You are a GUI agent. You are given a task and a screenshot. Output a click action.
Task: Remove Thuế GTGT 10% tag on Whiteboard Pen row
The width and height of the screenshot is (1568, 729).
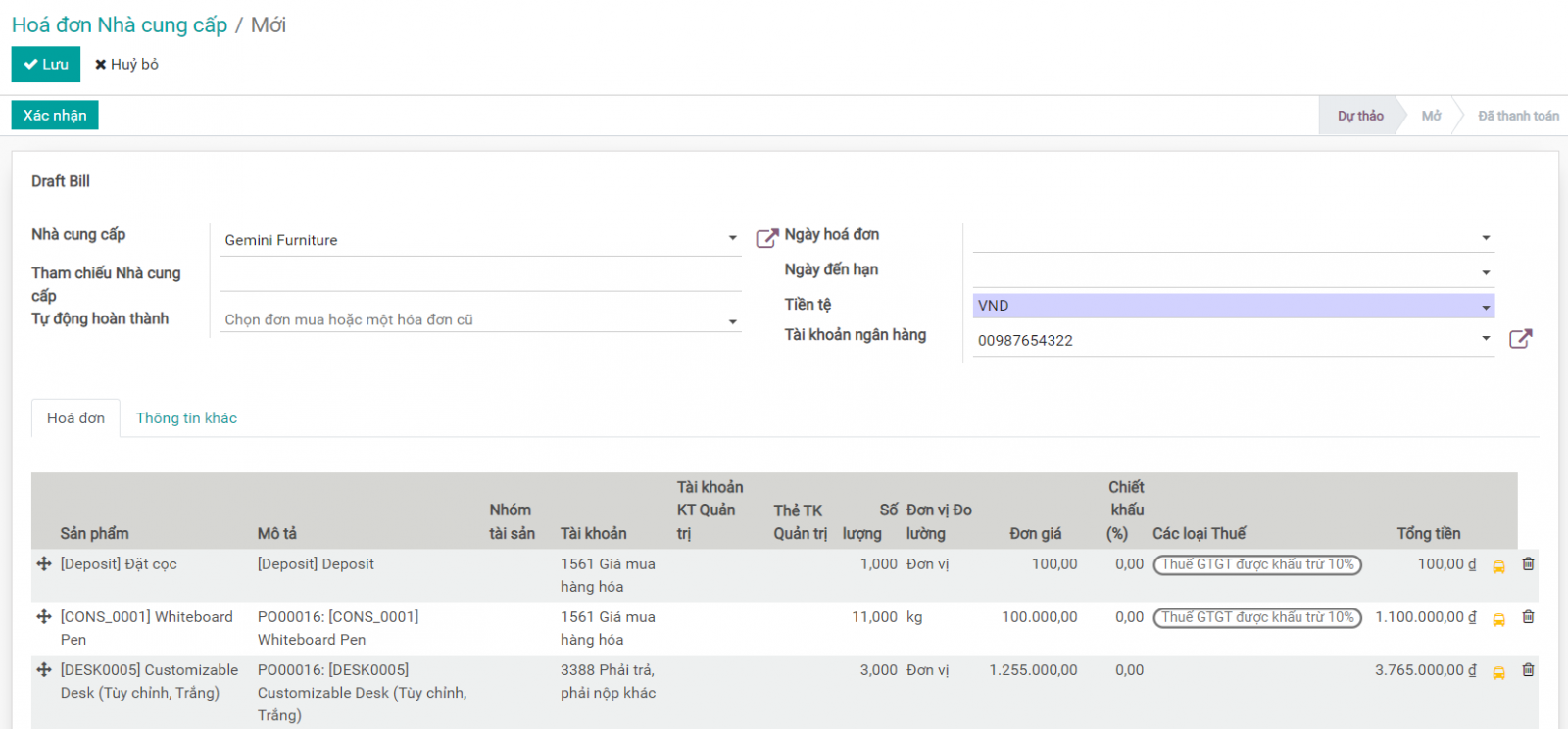coord(1258,617)
